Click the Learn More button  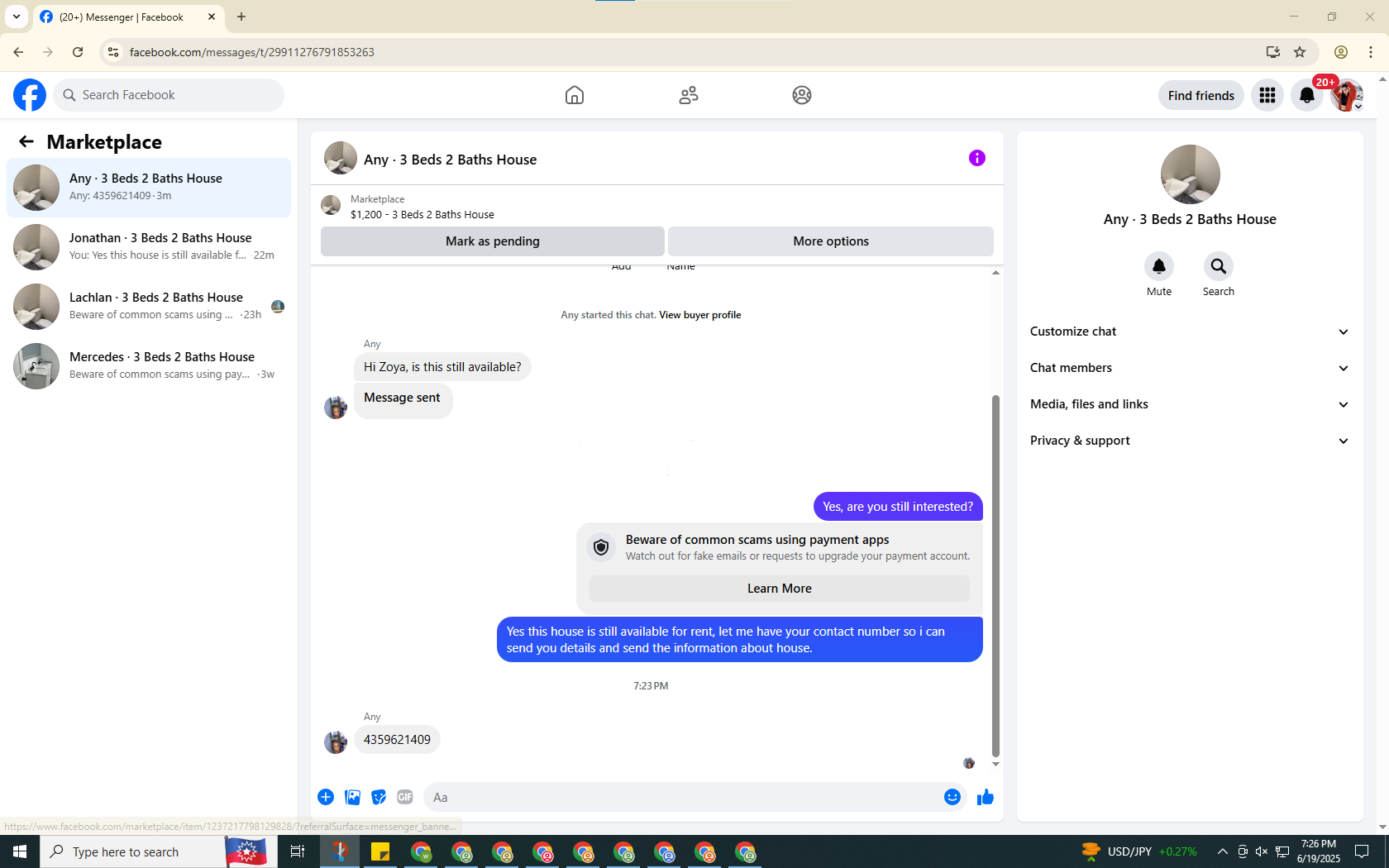point(780,589)
